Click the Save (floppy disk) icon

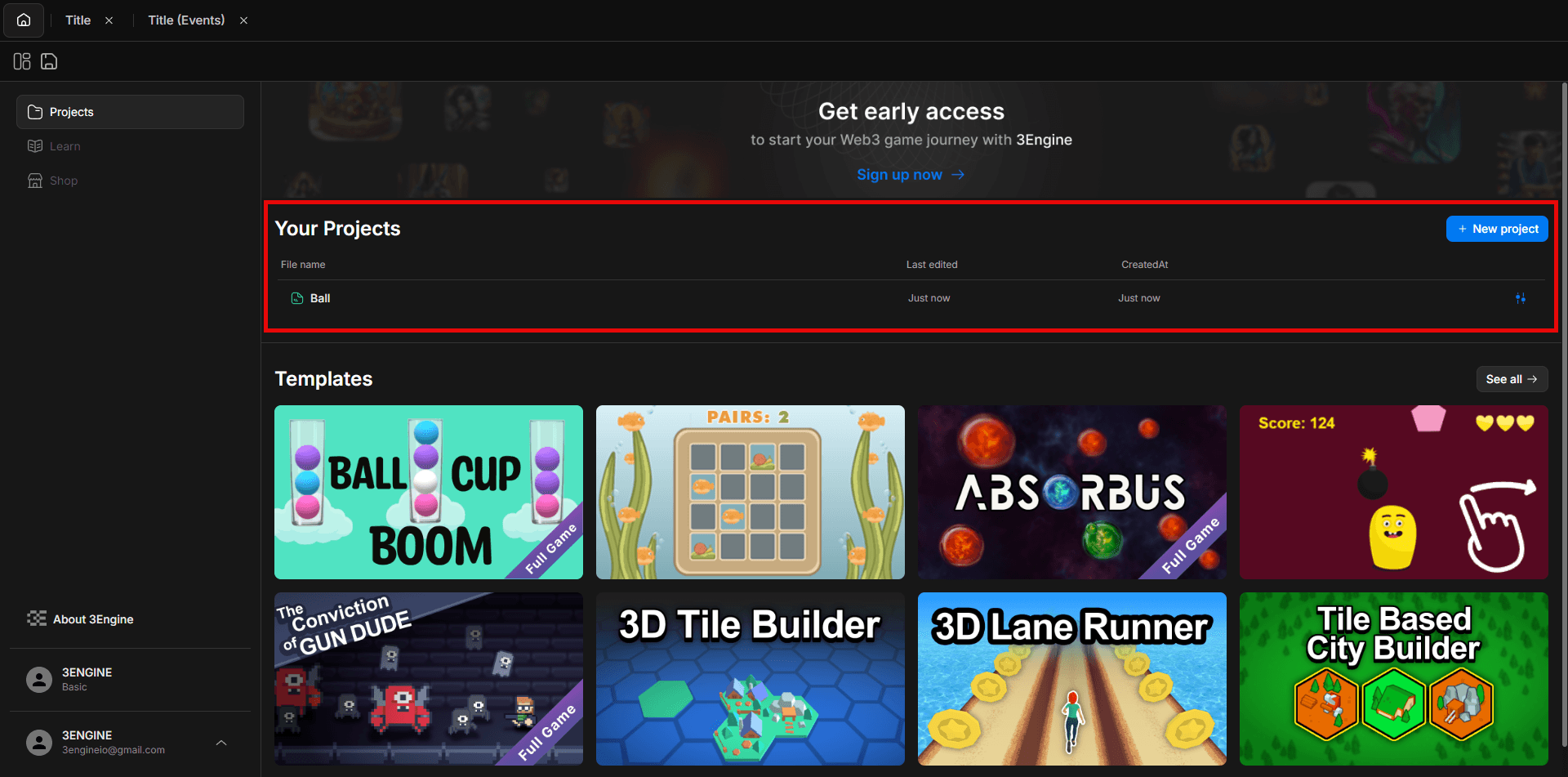pos(49,61)
